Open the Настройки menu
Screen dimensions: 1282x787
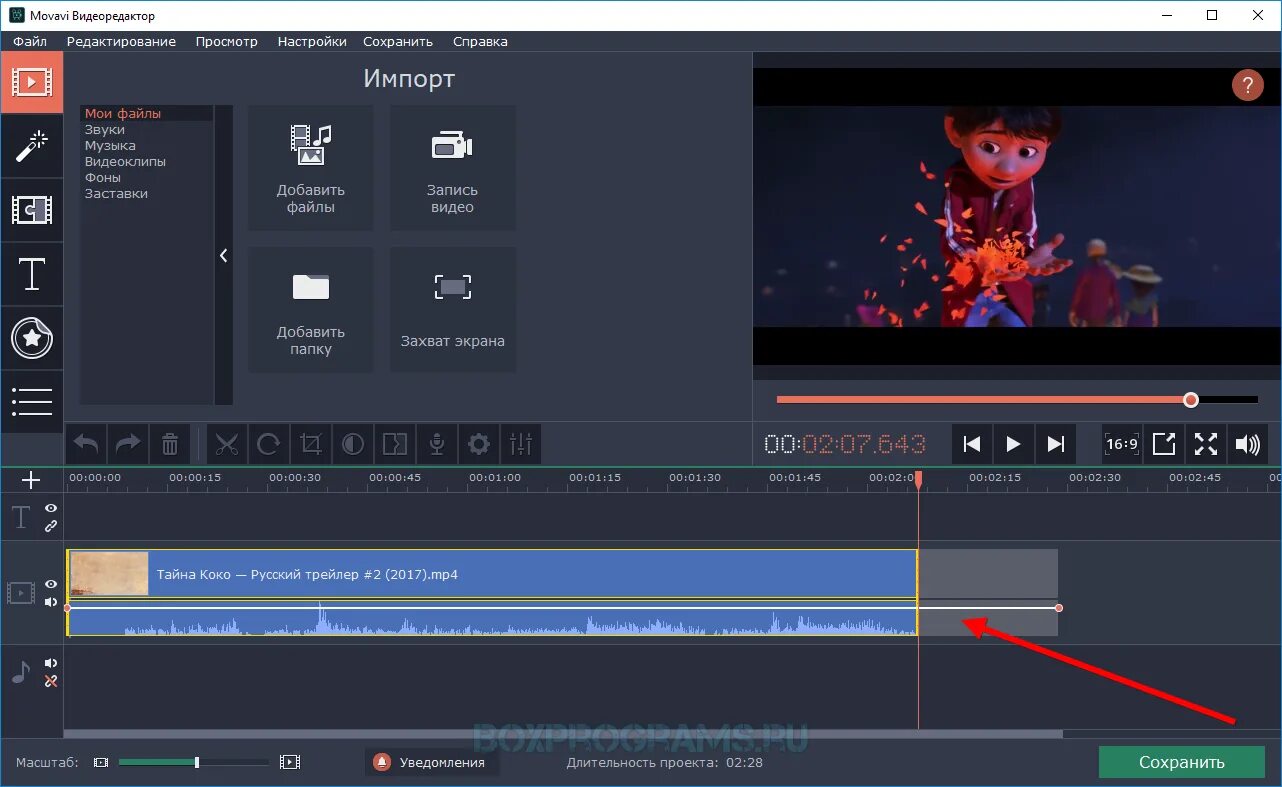(312, 41)
